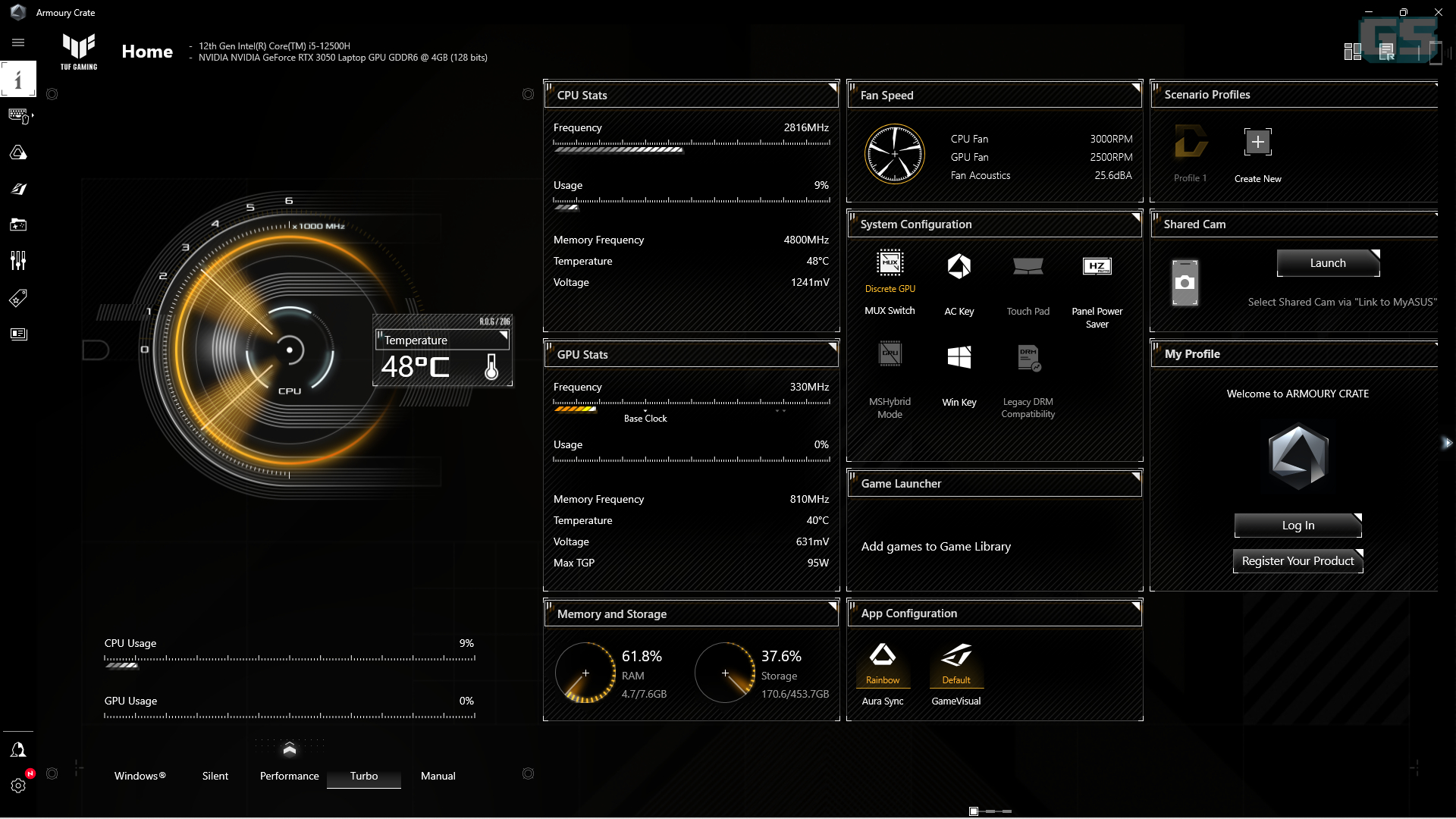Screen dimensions: 1456x819
Task: Select the Home info sidebar icon
Action: (x=18, y=79)
